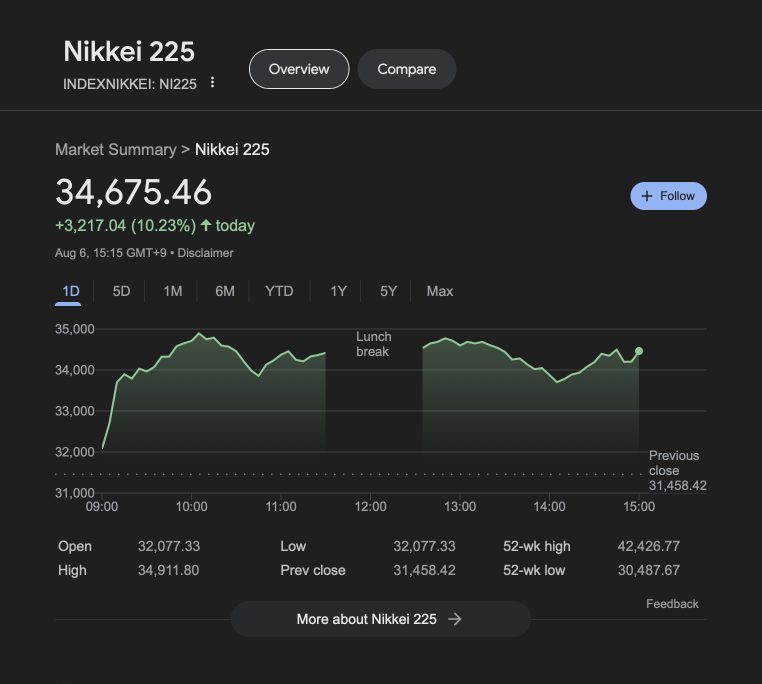This screenshot has height=684, width=762.
Task: Click the plus icon in Follow button
Action: (x=646, y=196)
